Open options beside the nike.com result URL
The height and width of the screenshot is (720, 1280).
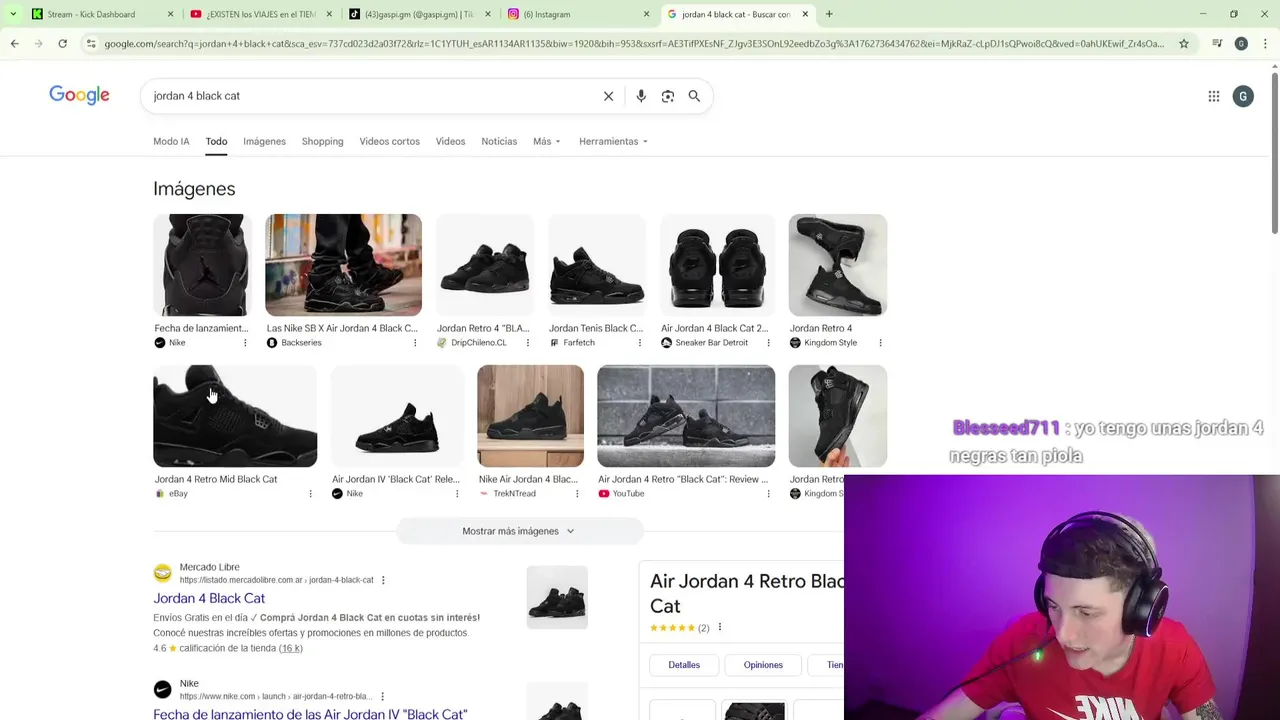(x=382, y=696)
